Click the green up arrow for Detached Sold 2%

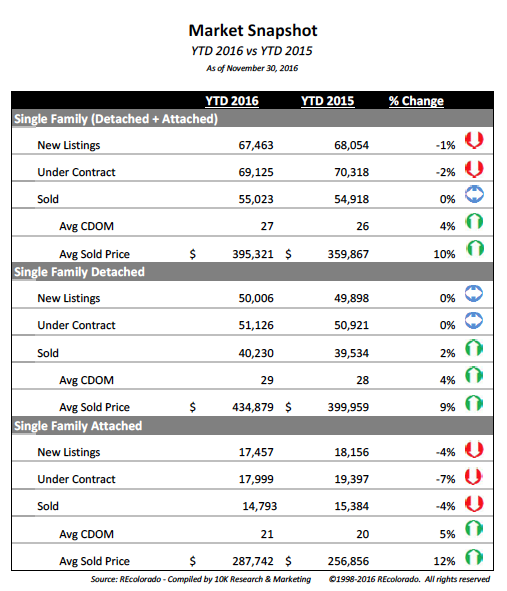click(474, 348)
